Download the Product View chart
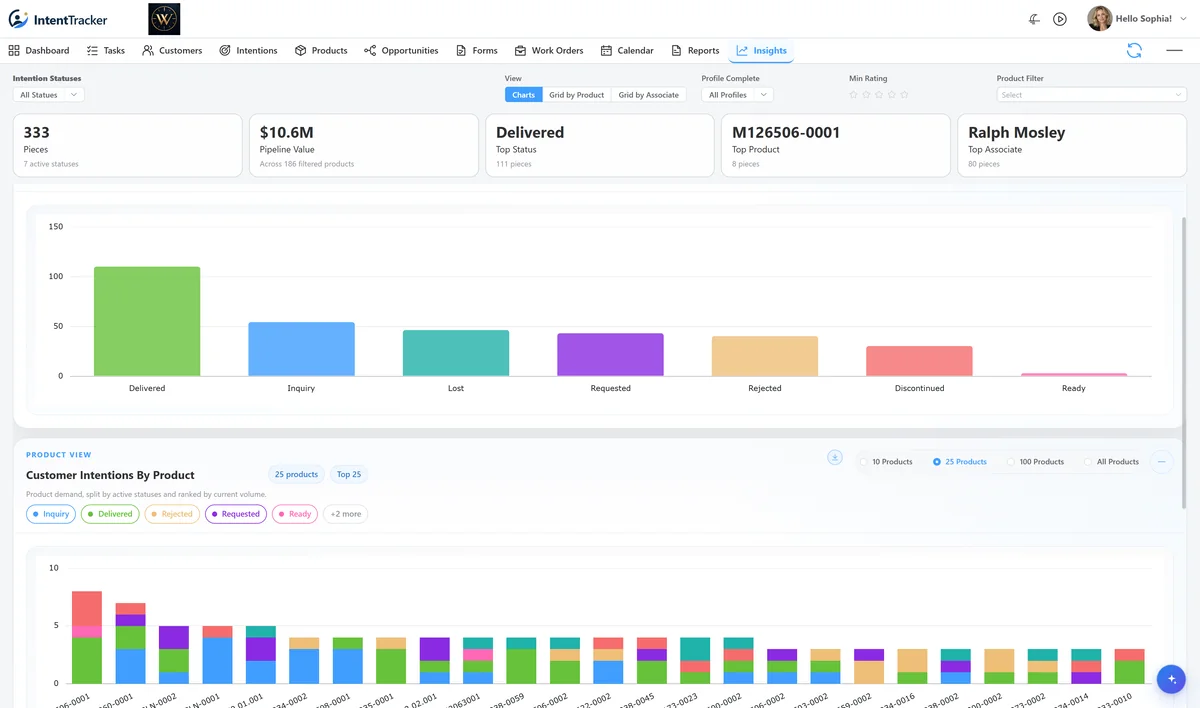1200x708 pixels. (835, 457)
